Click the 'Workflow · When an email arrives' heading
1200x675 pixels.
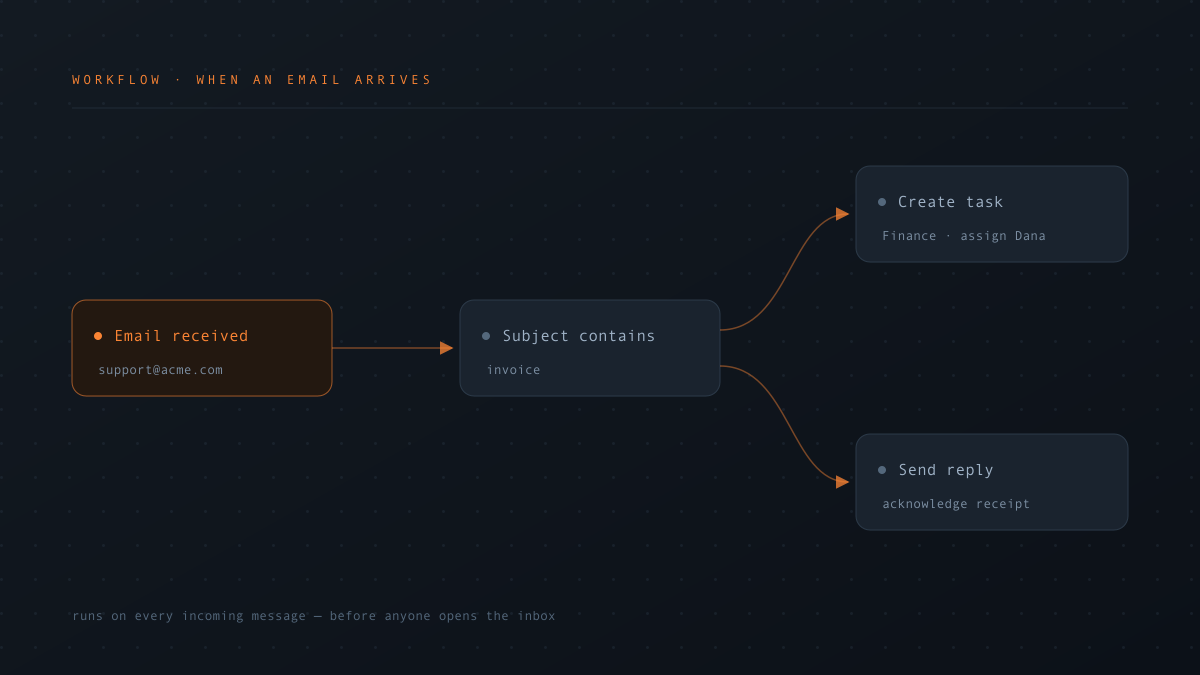pos(252,80)
